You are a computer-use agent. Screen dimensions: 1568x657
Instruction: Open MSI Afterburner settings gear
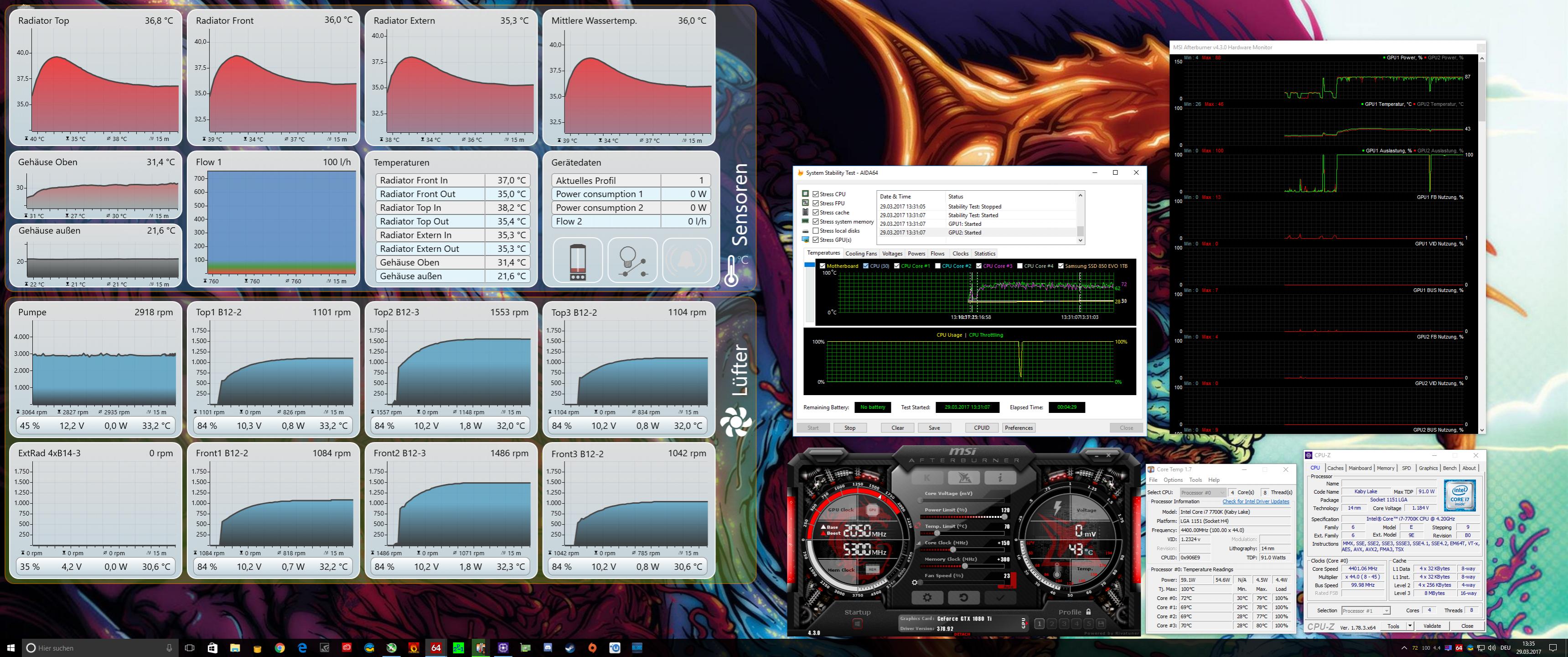click(x=927, y=598)
